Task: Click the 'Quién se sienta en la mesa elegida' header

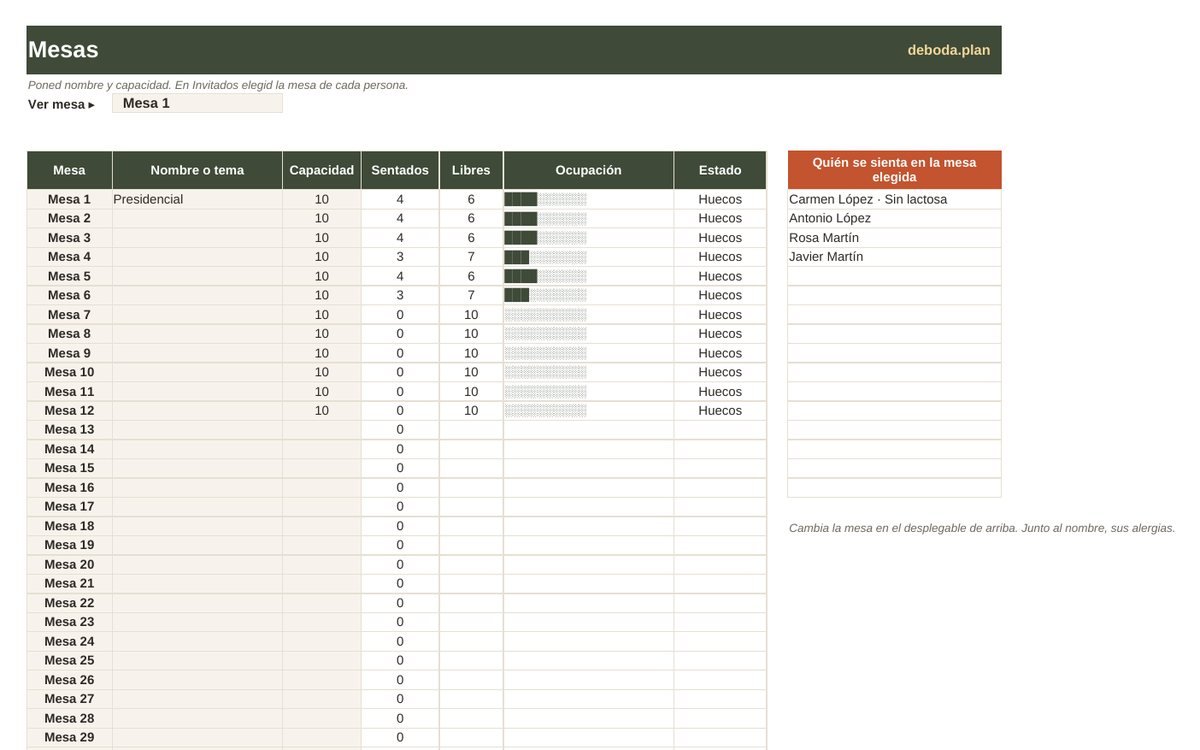Action: [x=894, y=170]
